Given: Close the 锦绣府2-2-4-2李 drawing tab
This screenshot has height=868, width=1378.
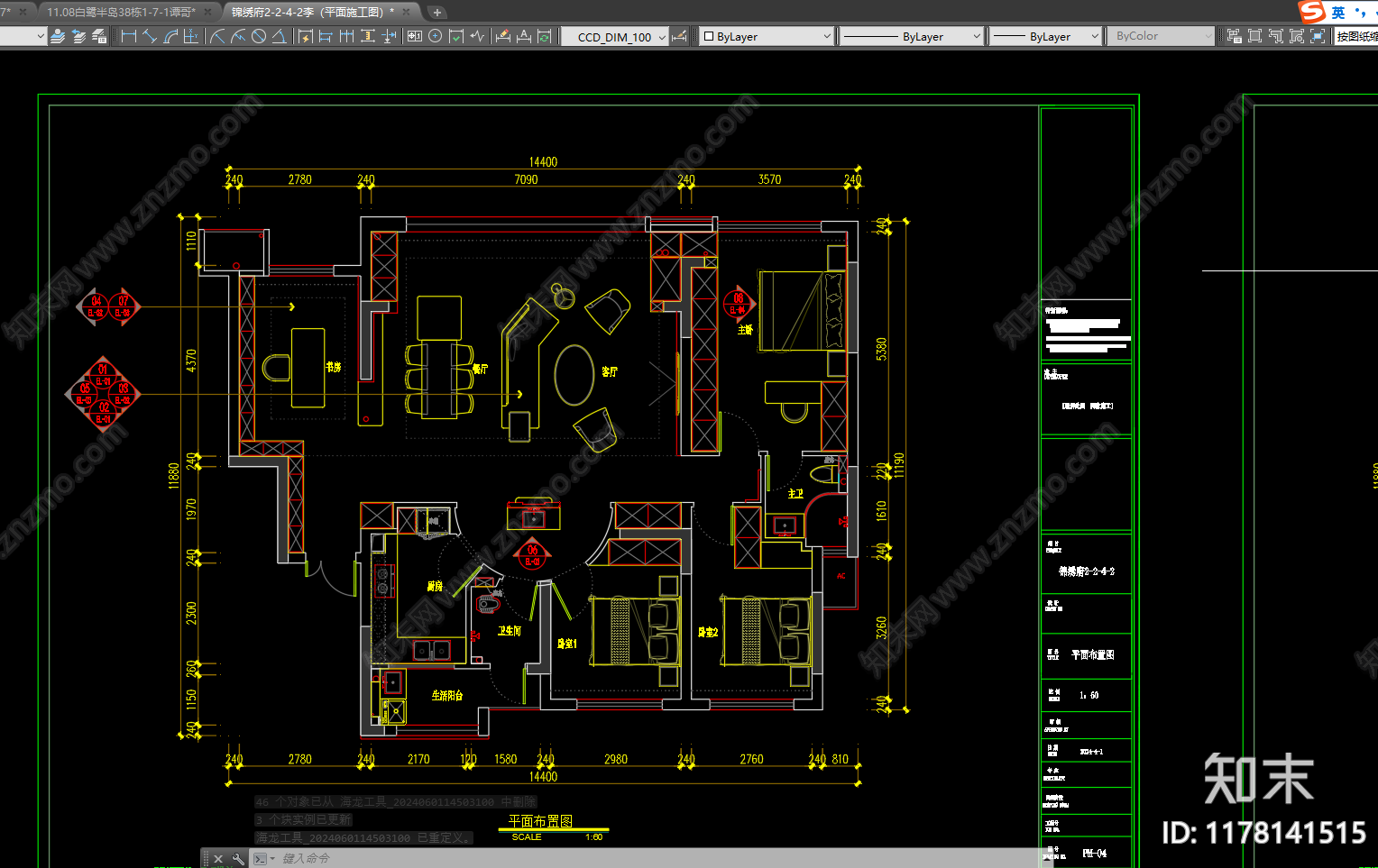Looking at the screenshot, I should (407, 12).
